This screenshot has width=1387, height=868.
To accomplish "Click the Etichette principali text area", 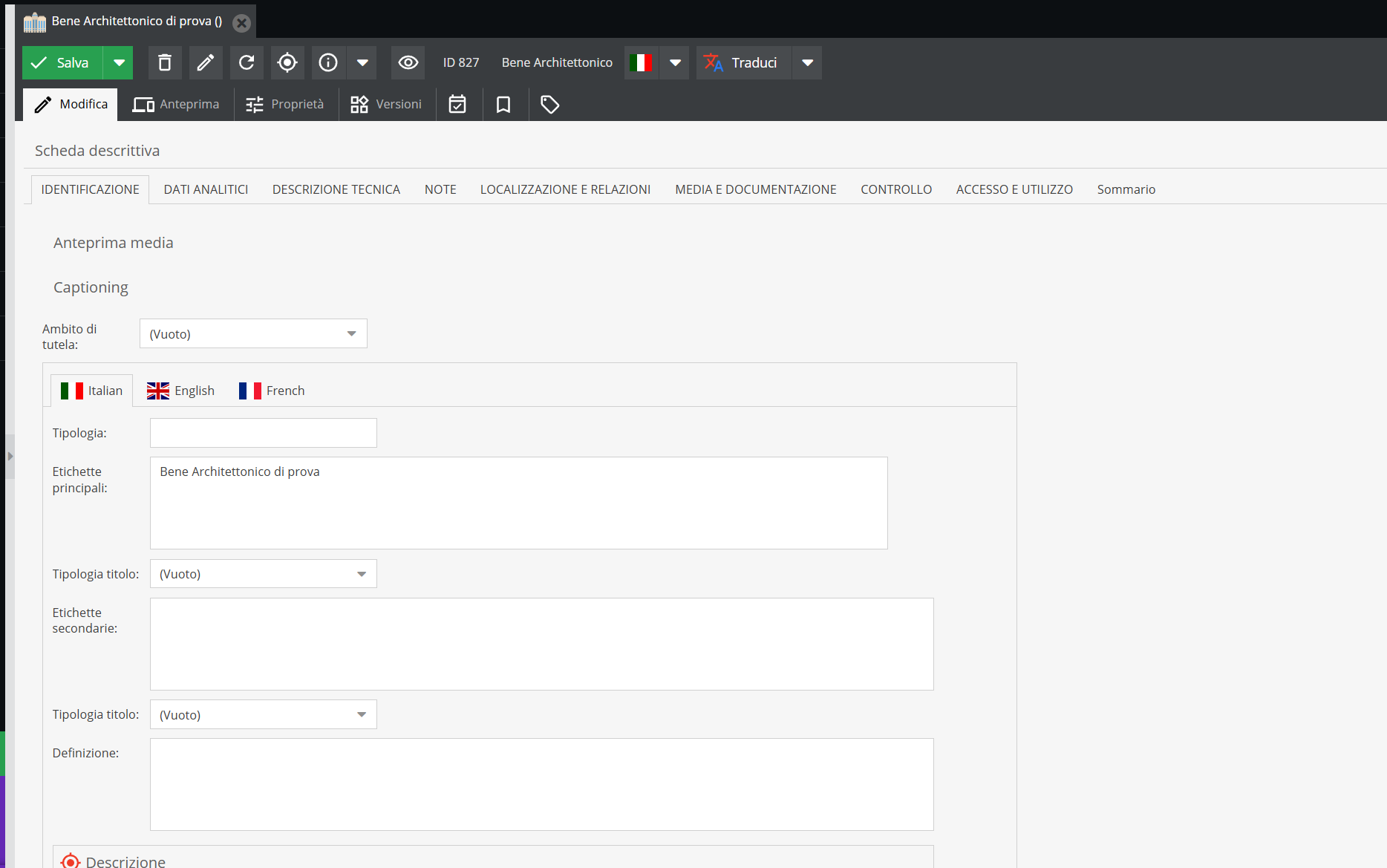I will click(519, 503).
